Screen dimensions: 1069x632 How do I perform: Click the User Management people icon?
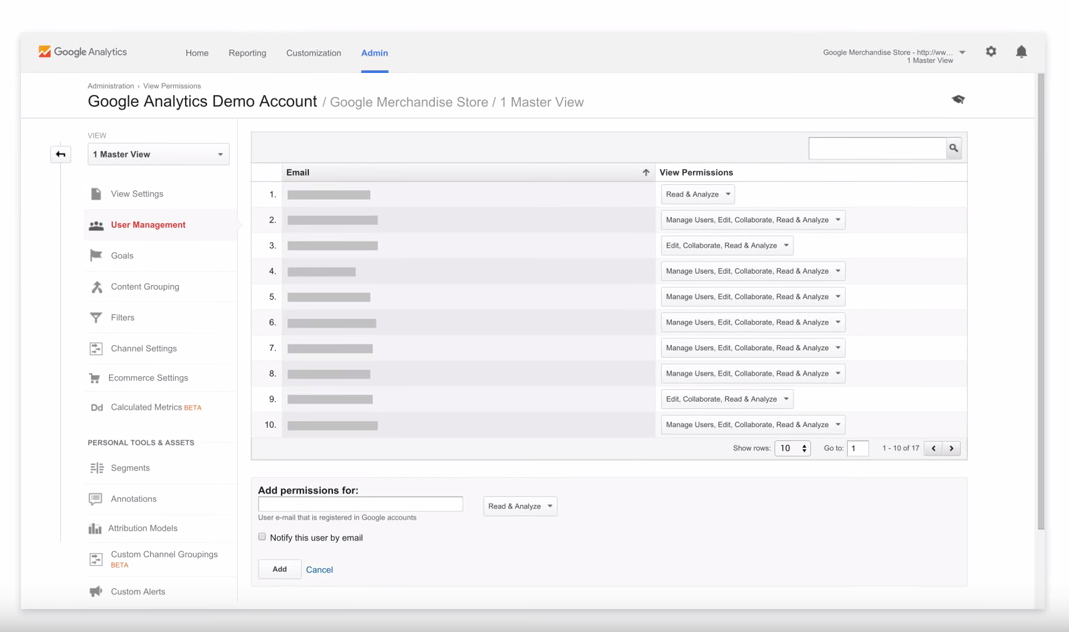coord(96,225)
